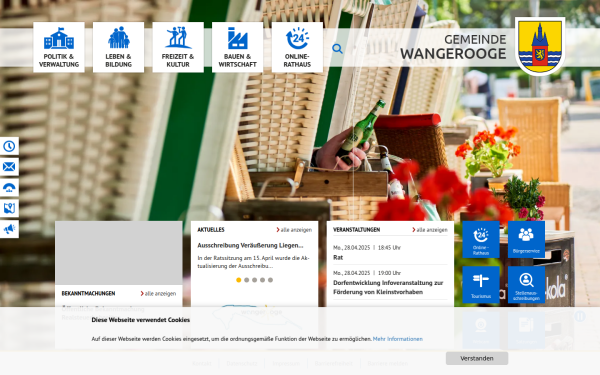Open the Bürgerservice quick tile
Image resolution: width=600 pixels, height=375 pixels.
click(527, 239)
